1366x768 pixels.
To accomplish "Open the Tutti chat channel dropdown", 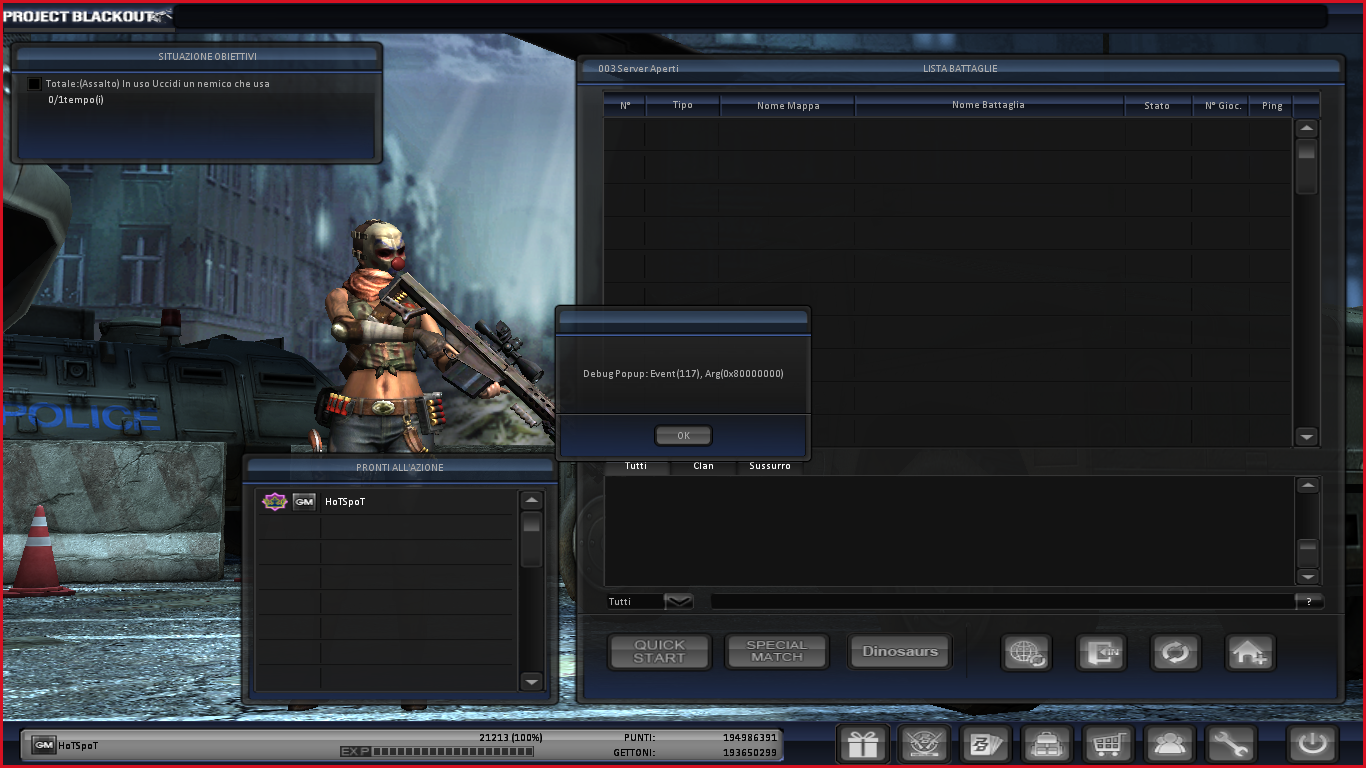I will click(x=679, y=601).
